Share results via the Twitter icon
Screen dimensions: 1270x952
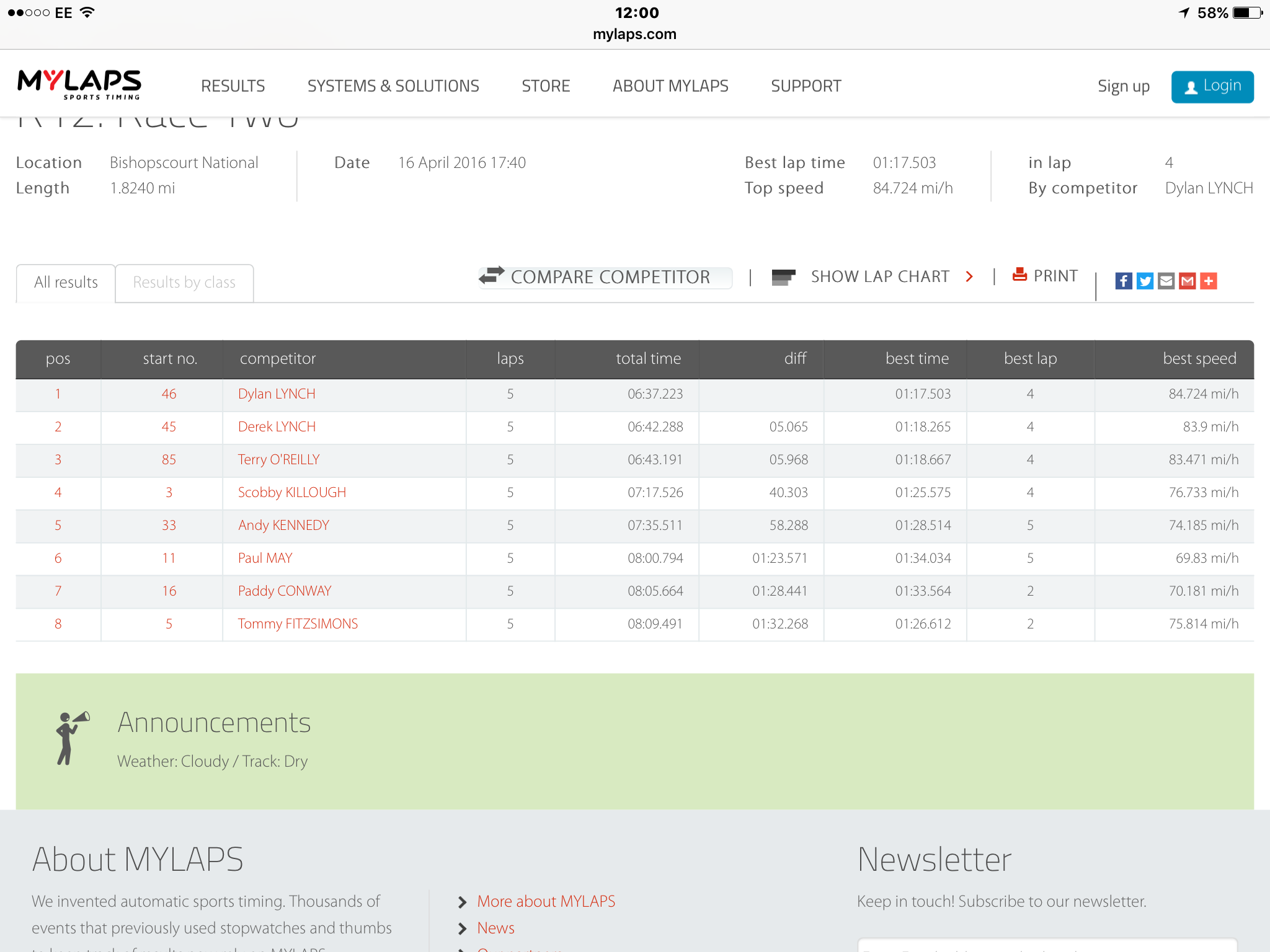[x=1145, y=281]
